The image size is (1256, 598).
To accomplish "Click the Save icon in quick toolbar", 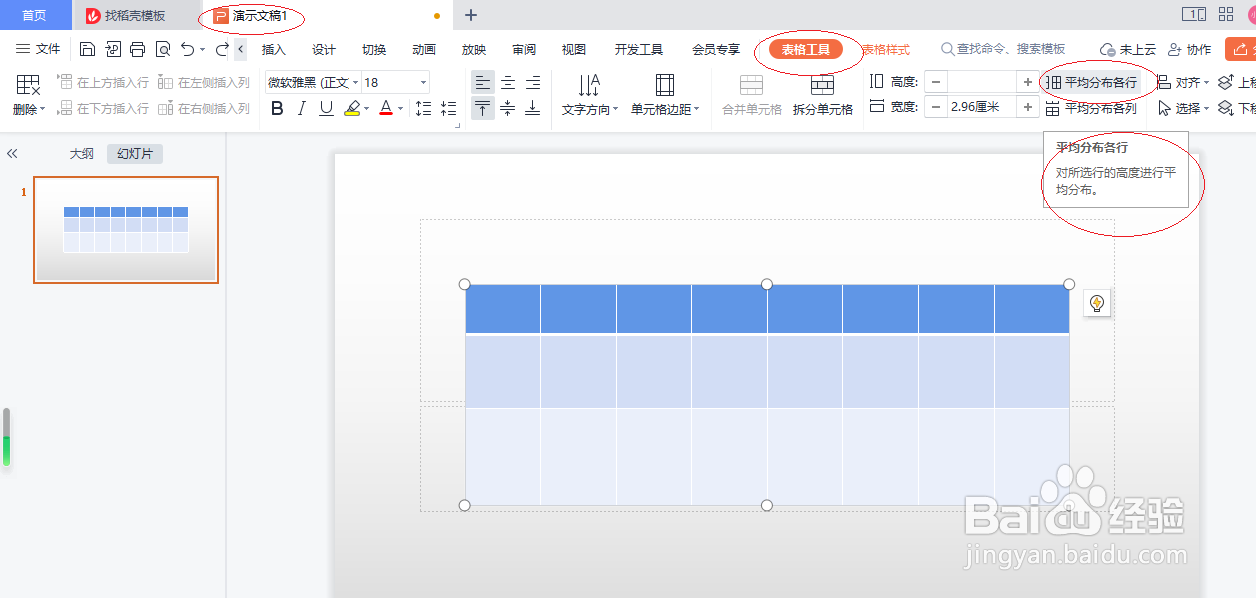I will click(87, 49).
